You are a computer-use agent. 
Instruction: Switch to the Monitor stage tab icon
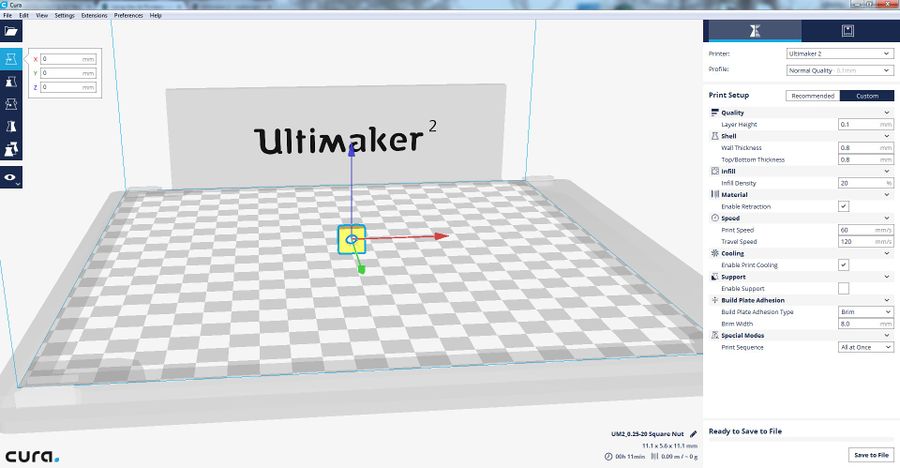(848, 31)
